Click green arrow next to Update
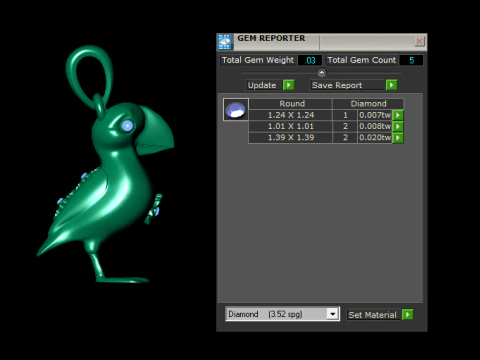The height and width of the screenshot is (360, 480). click(289, 85)
